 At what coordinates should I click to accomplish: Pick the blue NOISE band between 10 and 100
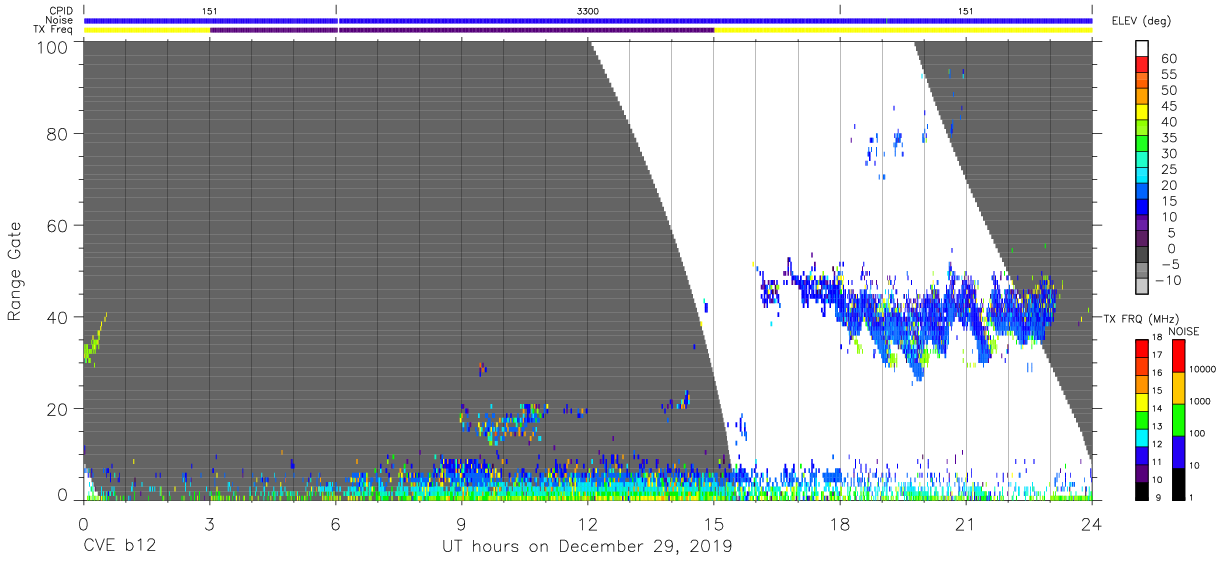click(x=1178, y=452)
